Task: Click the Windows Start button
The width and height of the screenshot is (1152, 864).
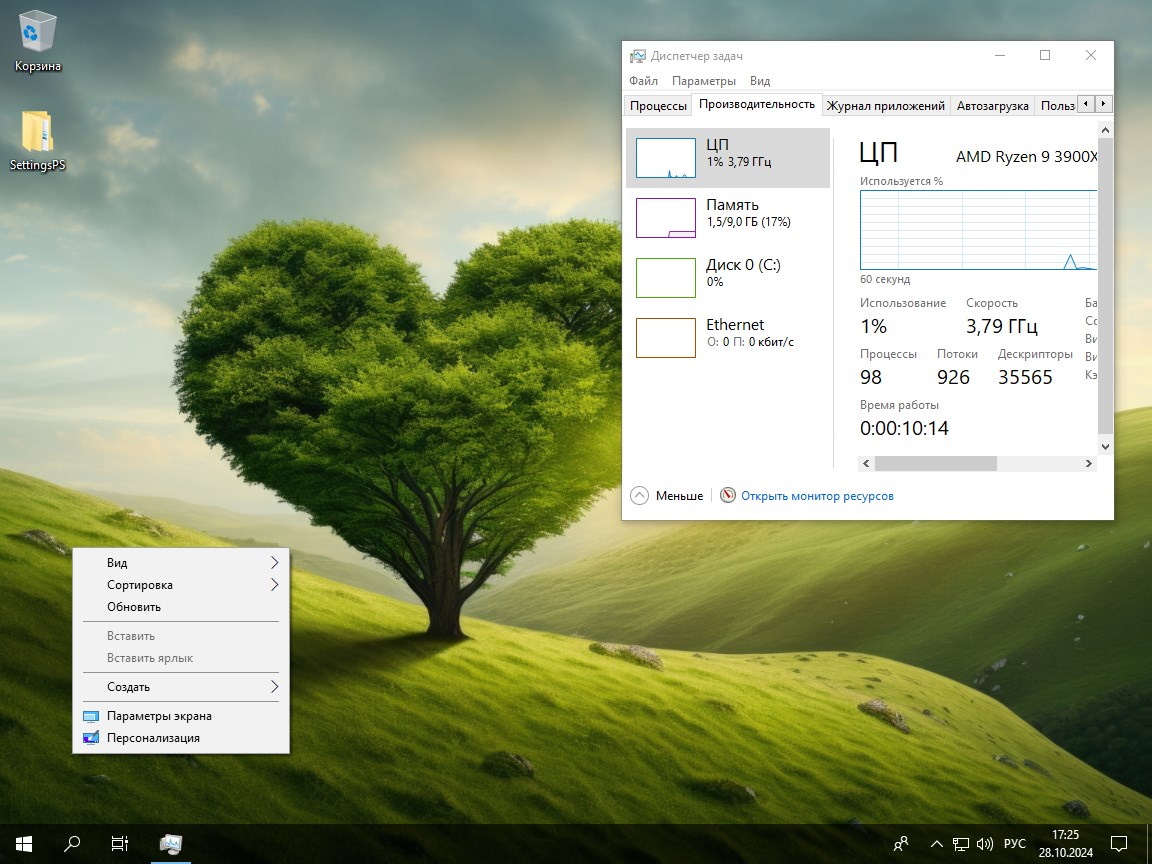Action: tap(24, 843)
